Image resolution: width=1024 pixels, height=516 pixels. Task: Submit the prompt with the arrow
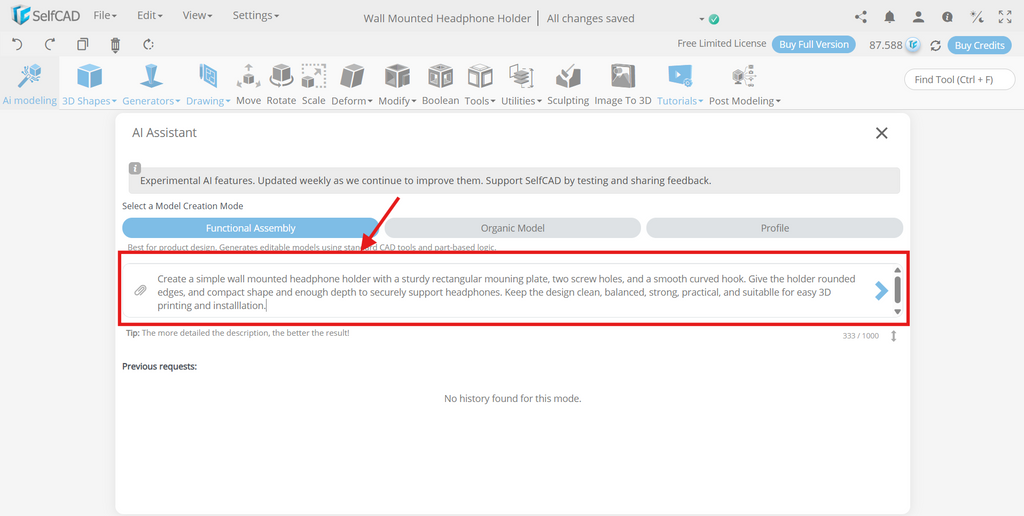point(882,291)
